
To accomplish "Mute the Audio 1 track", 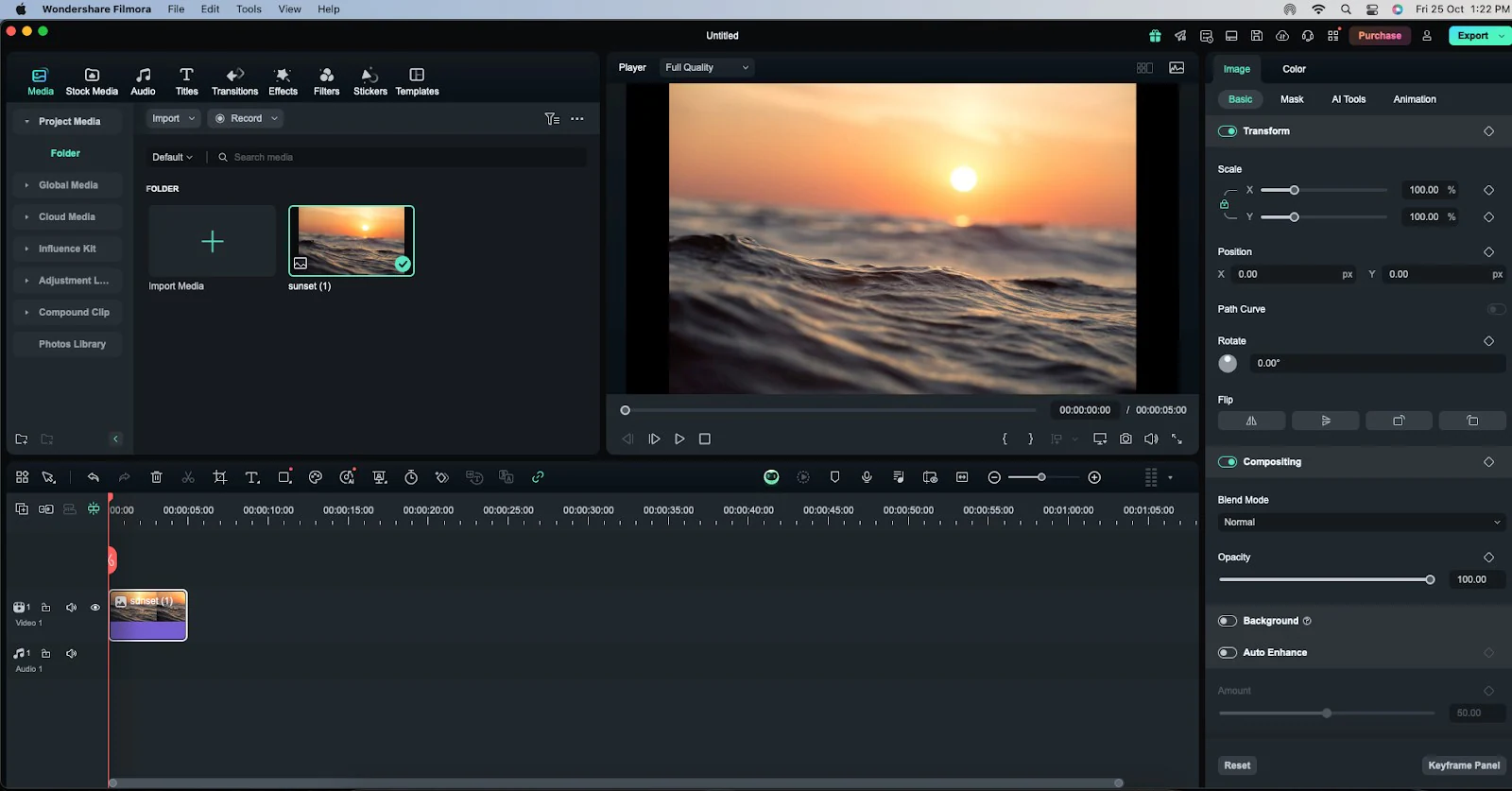I will pyautogui.click(x=71, y=654).
